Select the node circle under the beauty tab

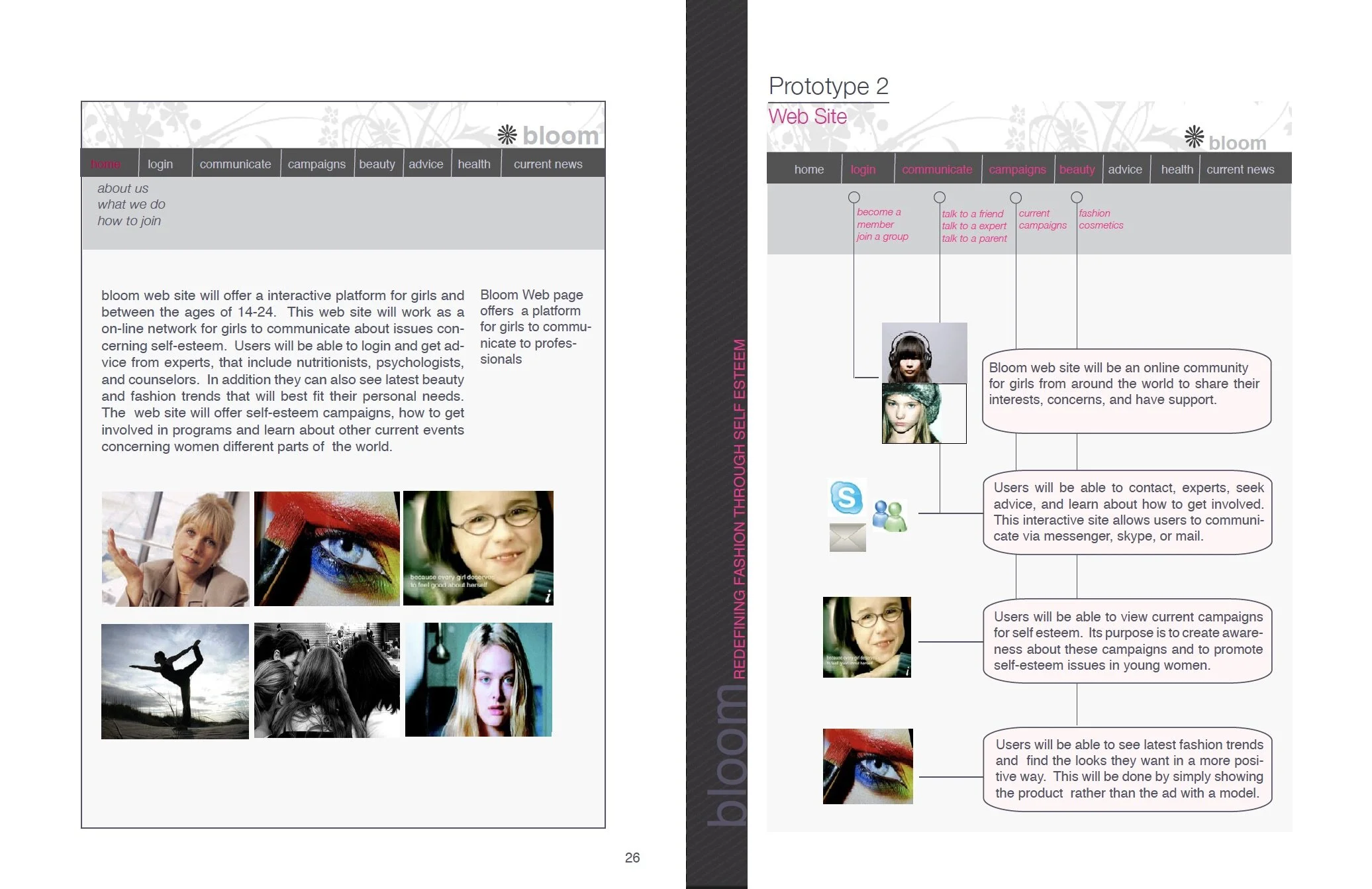[1077, 196]
